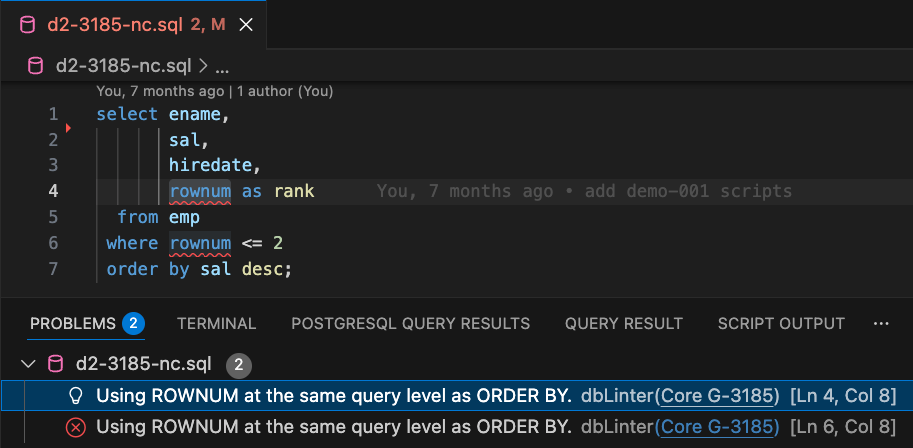Select the PROBLEMS tab
Screen dimensions: 913x448
[73, 324]
